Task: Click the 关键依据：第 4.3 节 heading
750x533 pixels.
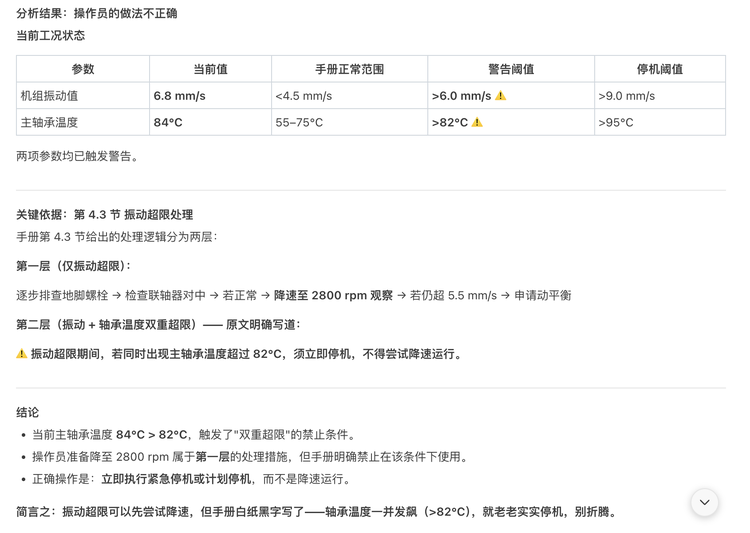Action: click(x=104, y=215)
